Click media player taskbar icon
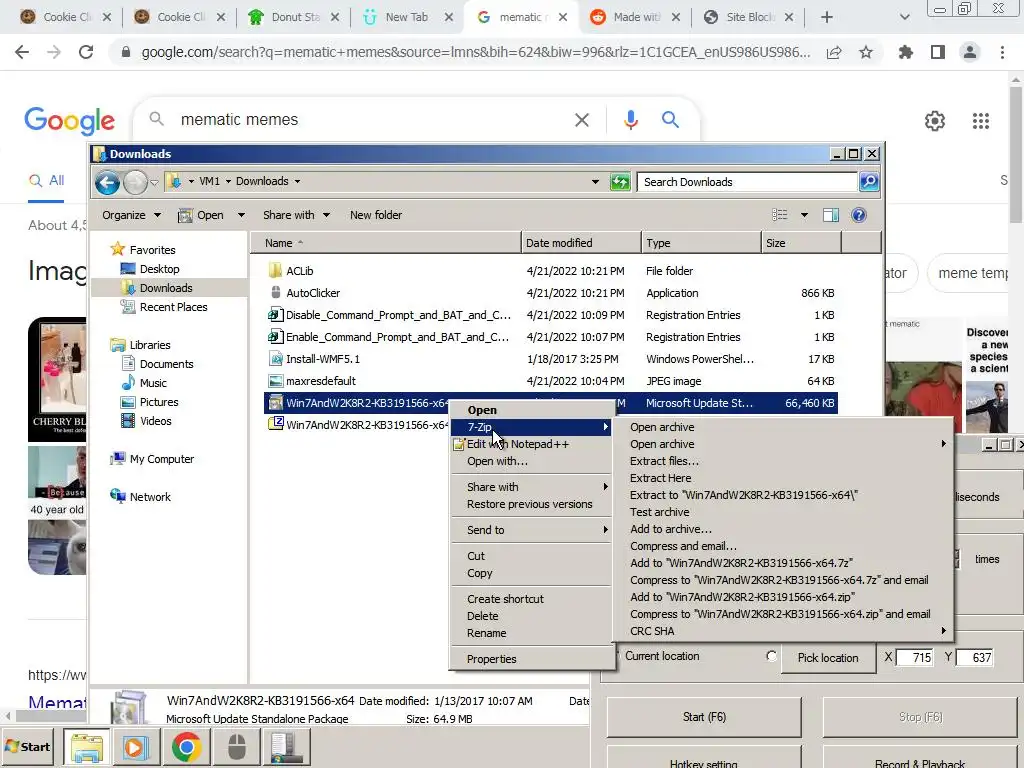The height and width of the screenshot is (768, 1024). pos(136,747)
